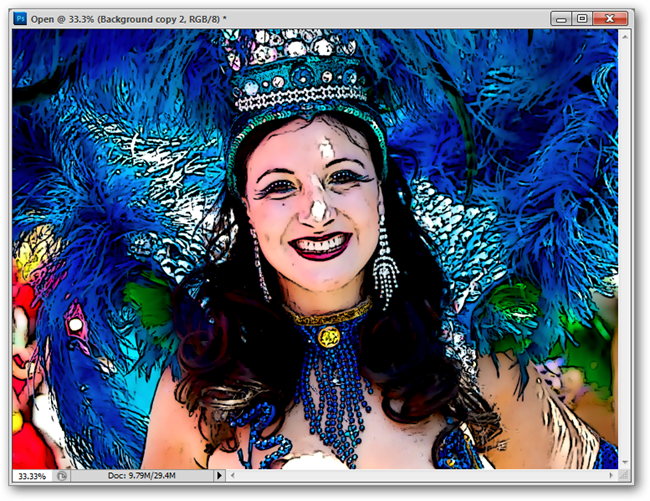
Task: Click the document title text Open @ 33.3%
Action: [x=62, y=19]
